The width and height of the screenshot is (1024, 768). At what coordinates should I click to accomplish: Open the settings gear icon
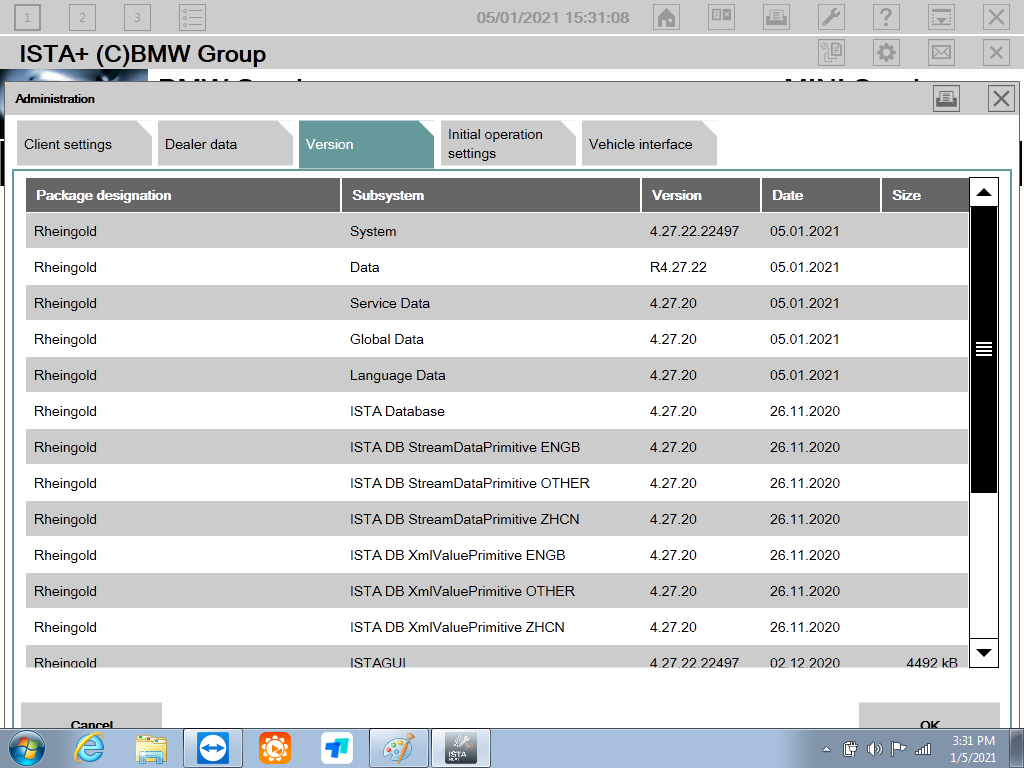tap(886, 53)
